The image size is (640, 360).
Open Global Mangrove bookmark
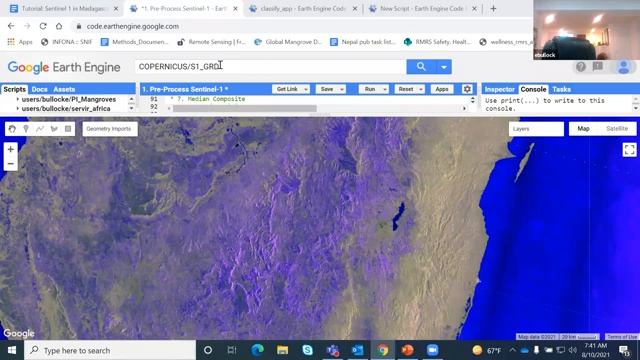tap(288, 42)
